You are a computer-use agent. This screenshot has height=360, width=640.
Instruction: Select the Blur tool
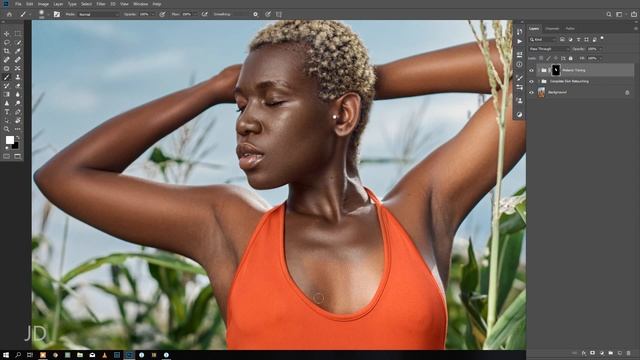[18, 94]
